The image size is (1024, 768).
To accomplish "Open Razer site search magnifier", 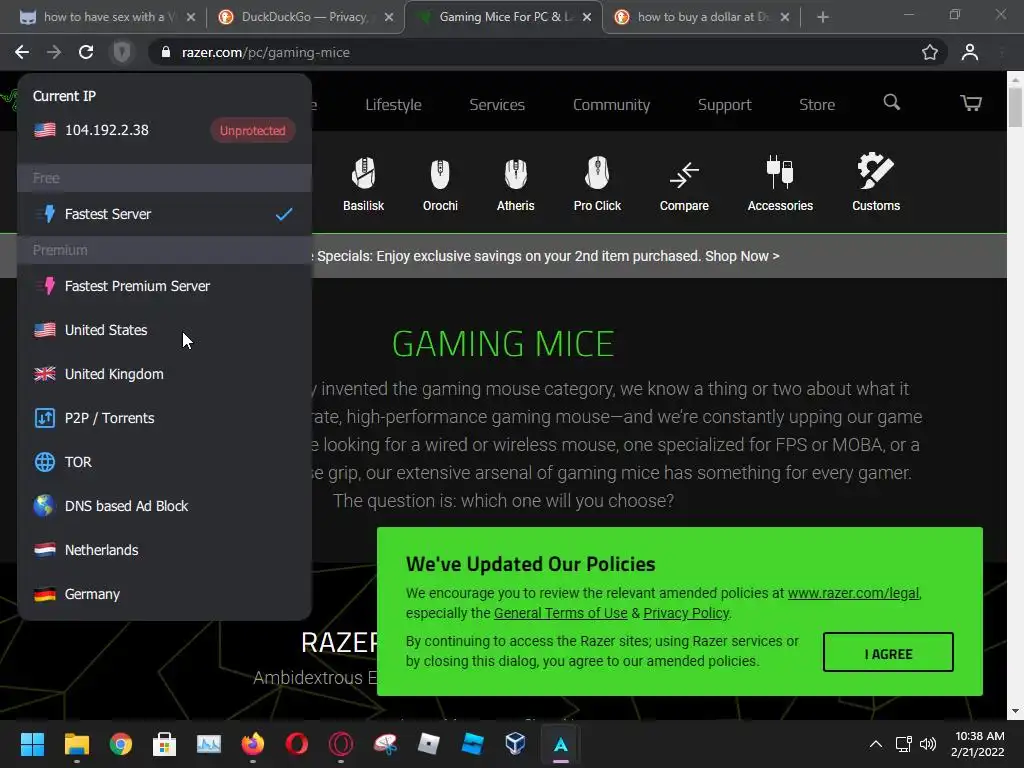I will click(891, 103).
